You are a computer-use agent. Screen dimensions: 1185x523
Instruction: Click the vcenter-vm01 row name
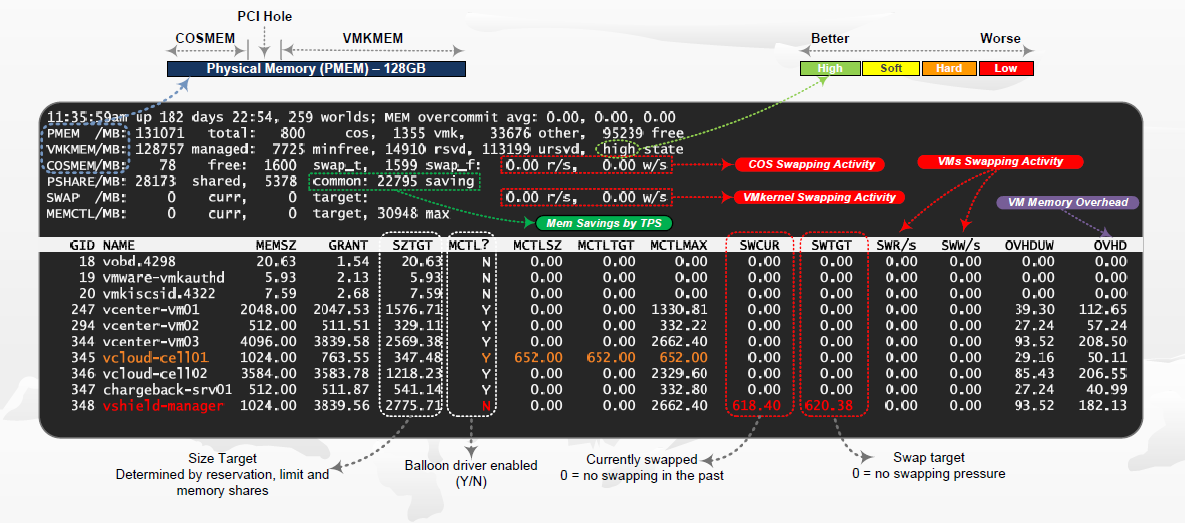[152, 309]
